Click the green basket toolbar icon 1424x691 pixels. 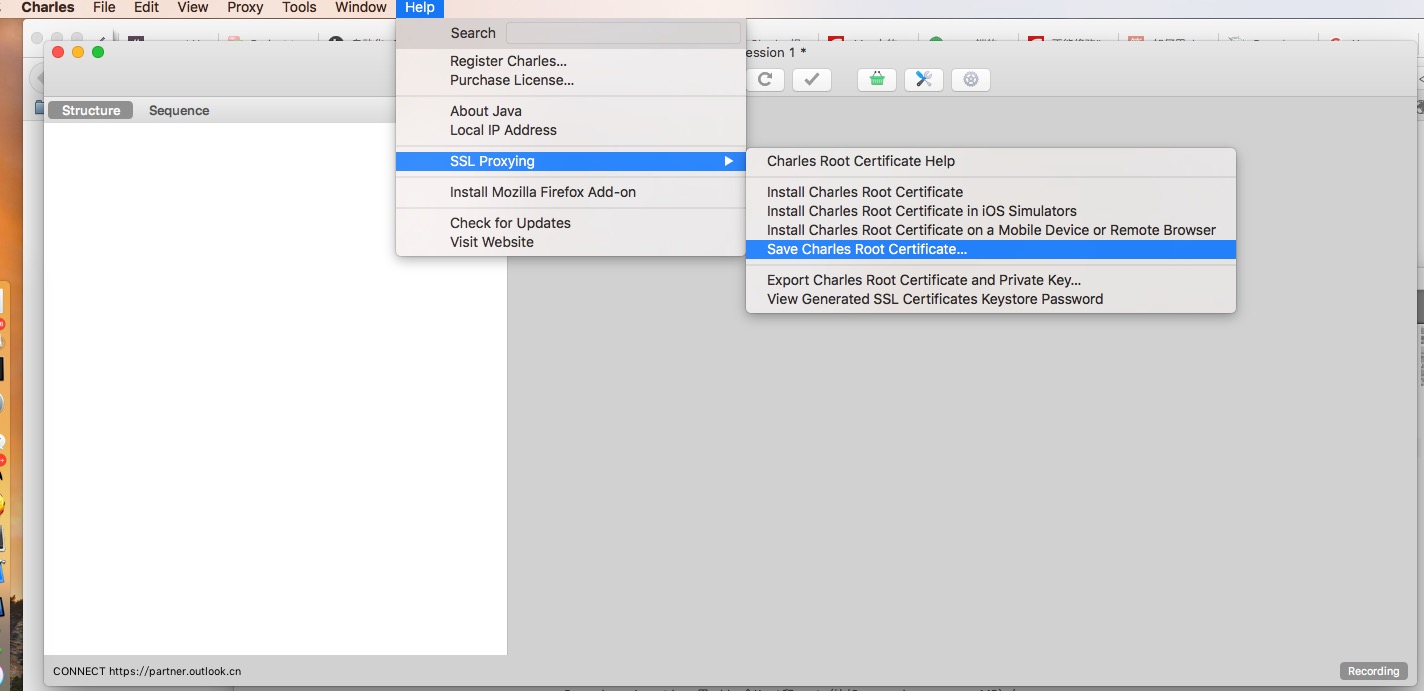[877, 79]
